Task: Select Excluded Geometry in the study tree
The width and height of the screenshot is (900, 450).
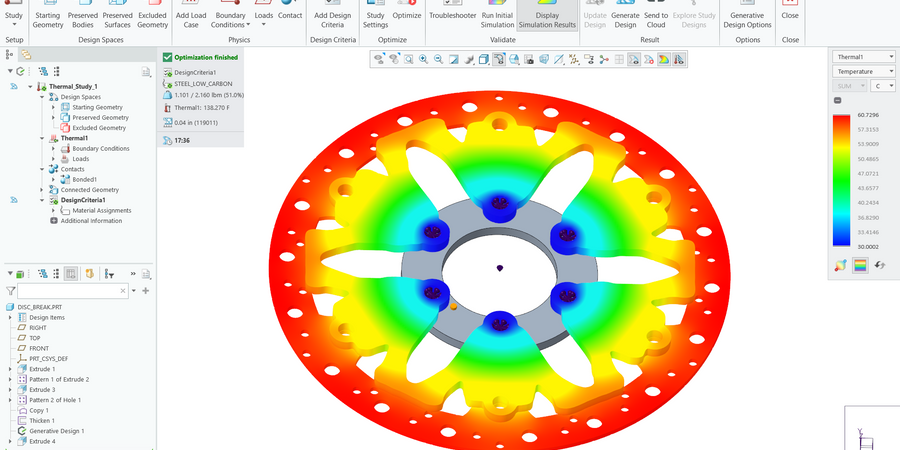Action: tap(97, 128)
